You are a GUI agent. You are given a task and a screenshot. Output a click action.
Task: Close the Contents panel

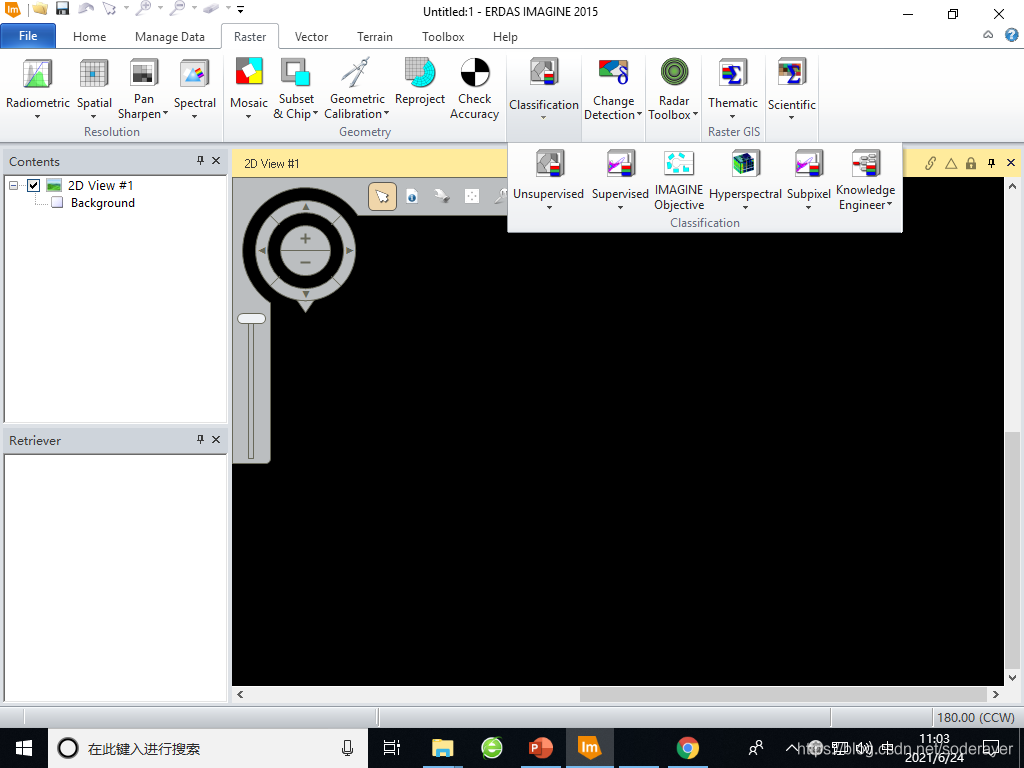point(216,161)
